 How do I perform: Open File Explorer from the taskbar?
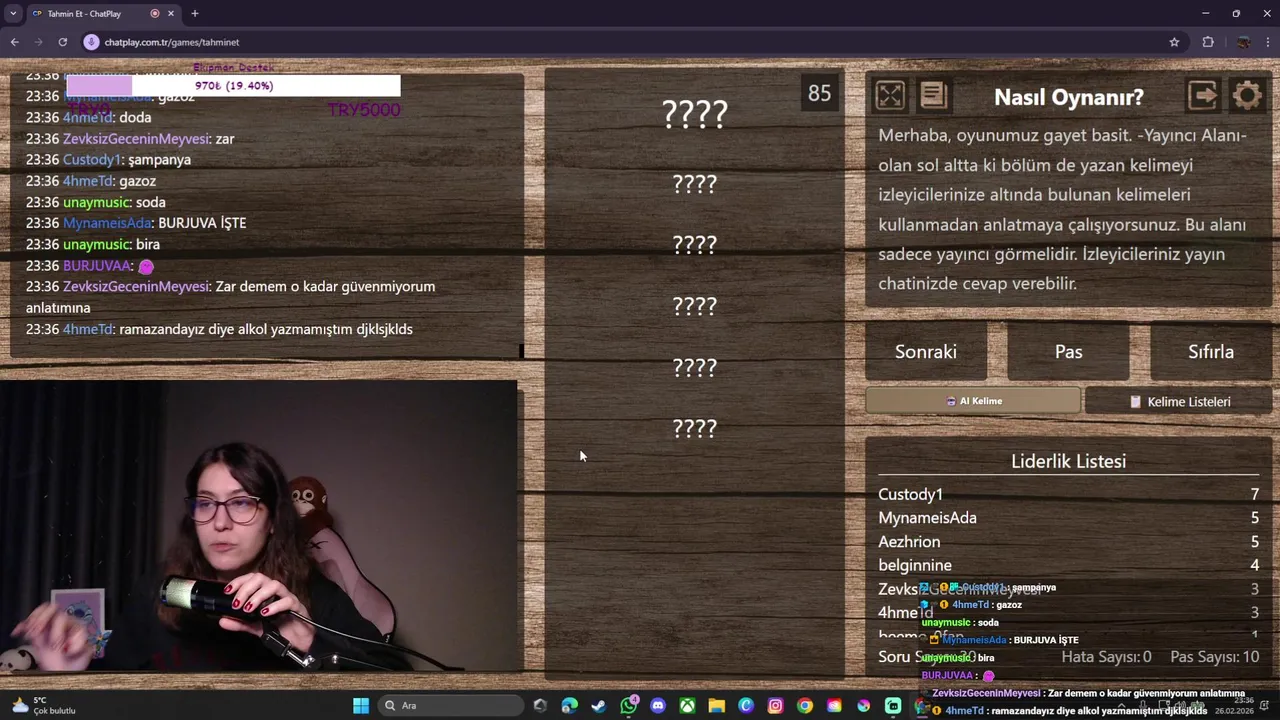pos(717,706)
